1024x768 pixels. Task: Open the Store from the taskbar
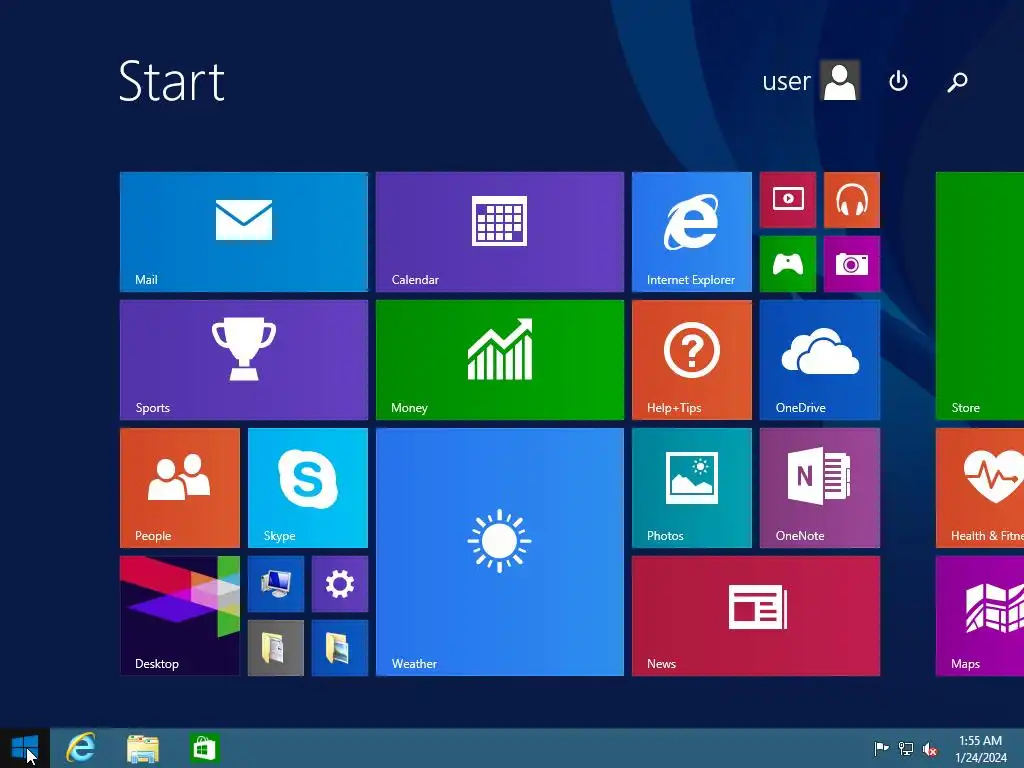click(204, 748)
